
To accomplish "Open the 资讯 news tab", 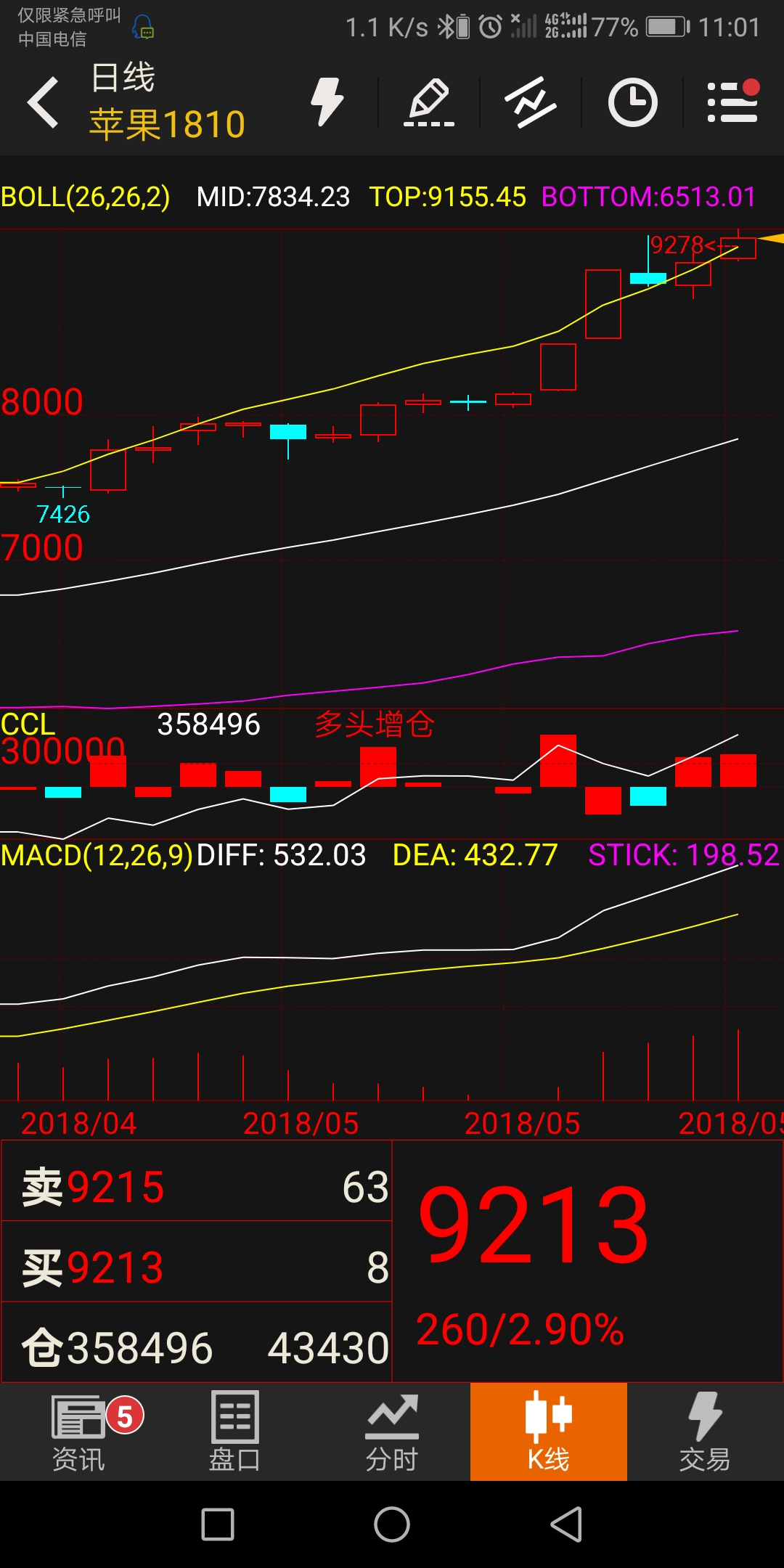I will 78,1432.
